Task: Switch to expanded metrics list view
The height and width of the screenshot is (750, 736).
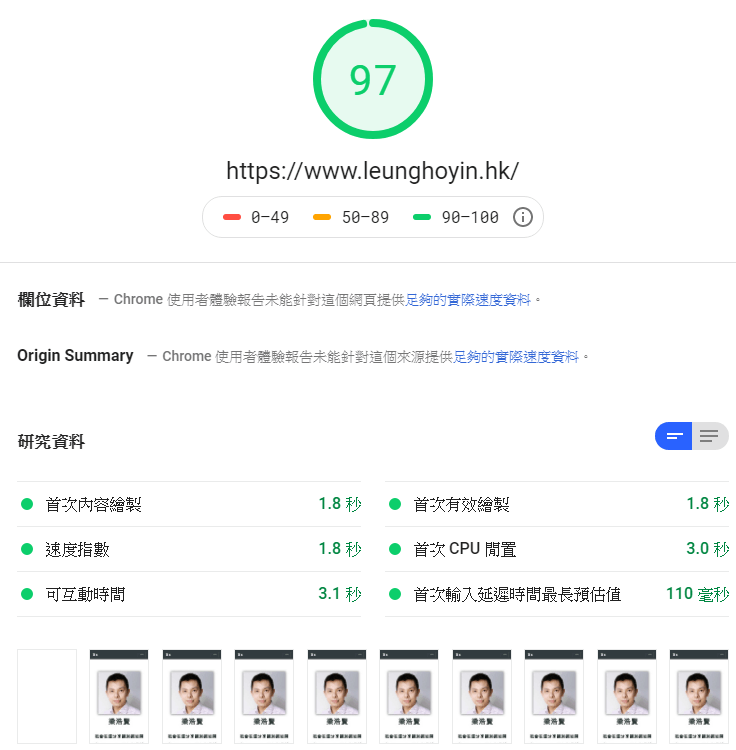Action: click(x=710, y=436)
